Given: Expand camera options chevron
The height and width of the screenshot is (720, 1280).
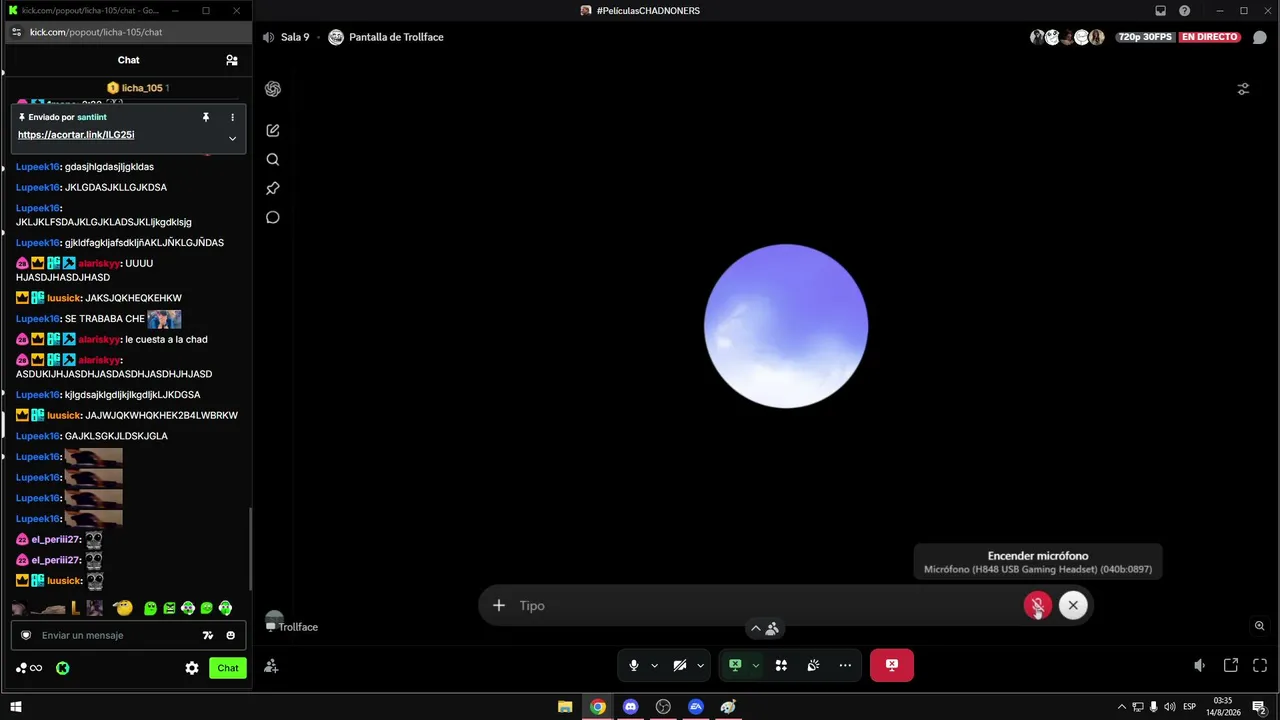Looking at the screenshot, I should (x=701, y=665).
